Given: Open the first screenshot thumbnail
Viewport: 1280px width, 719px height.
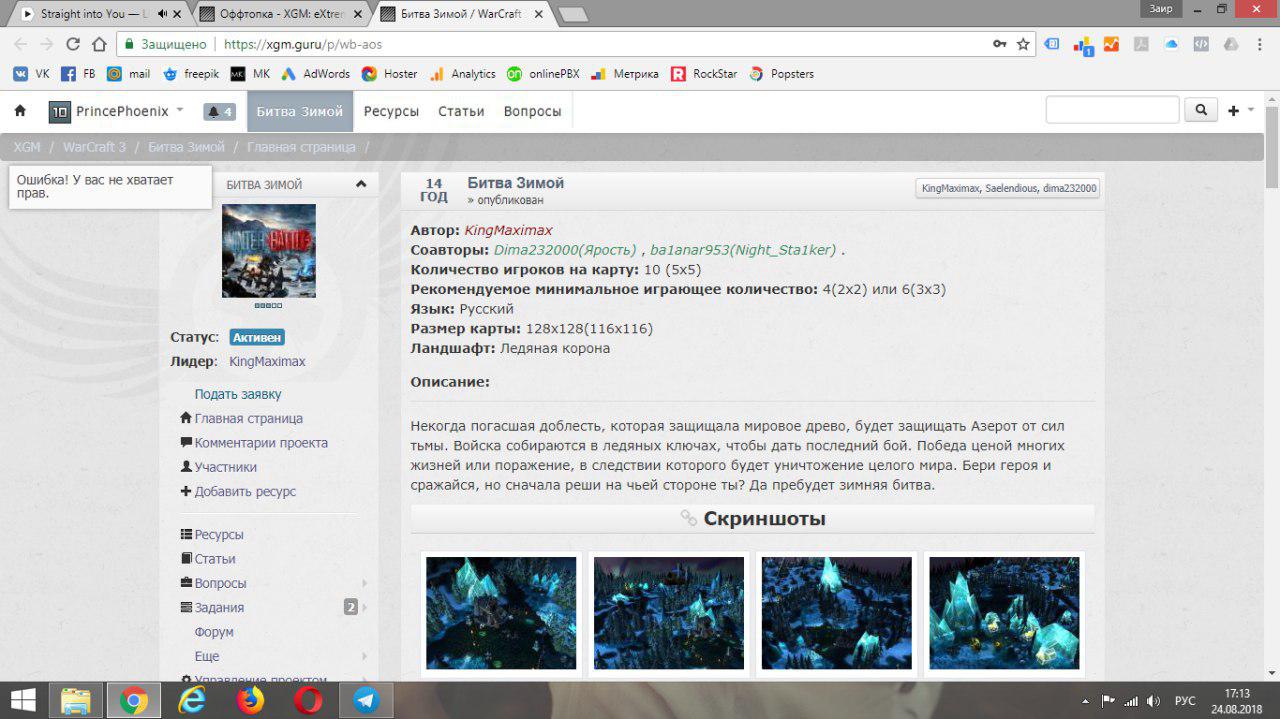Looking at the screenshot, I should pos(501,613).
